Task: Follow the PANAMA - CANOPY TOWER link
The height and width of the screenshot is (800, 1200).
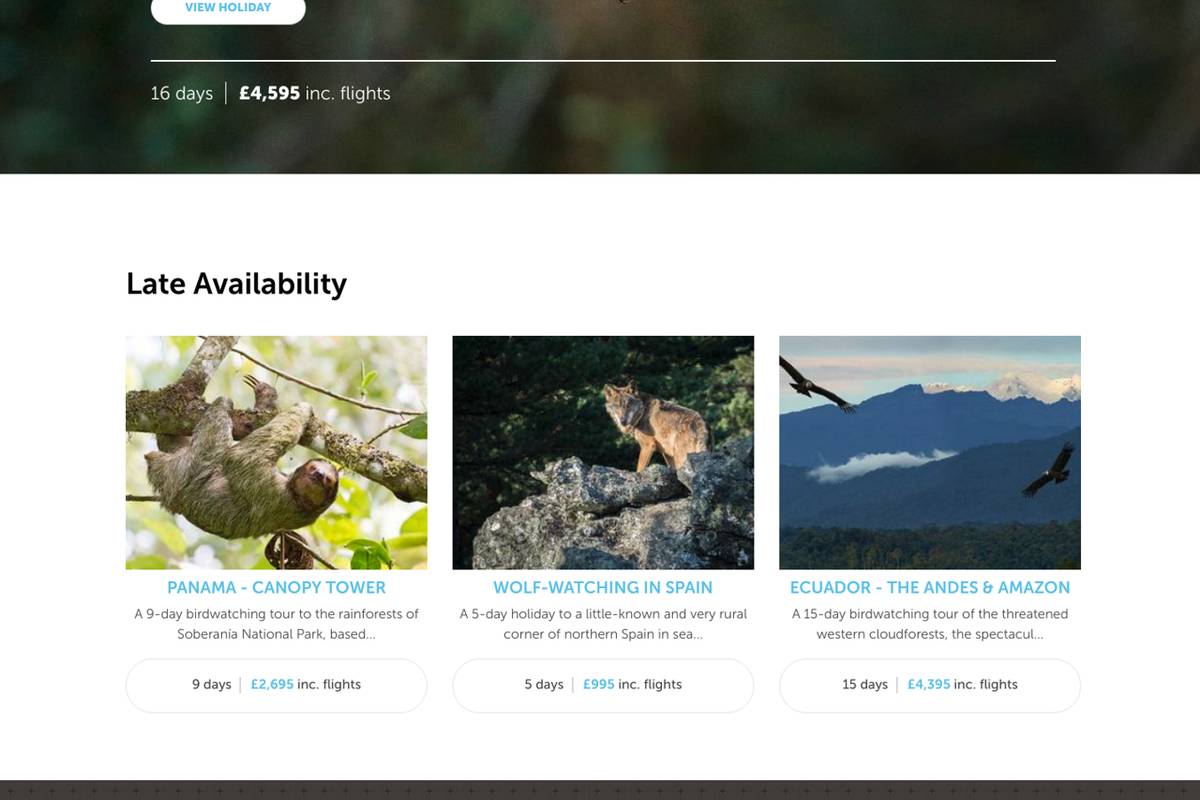Action: pyautogui.click(x=276, y=587)
